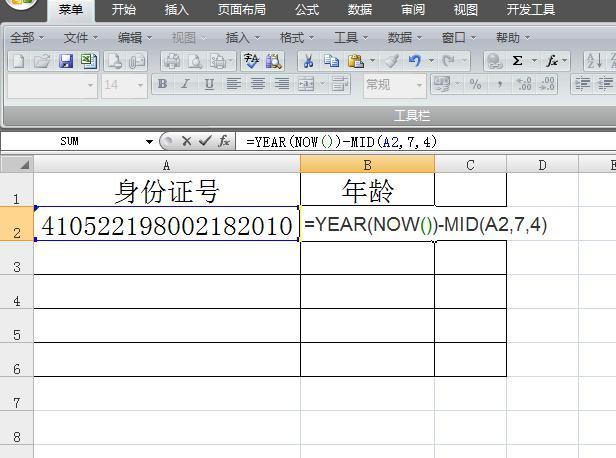Click the Comma Style icon
The image size is (616, 458).
pyautogui.click(x=499, y=84)
